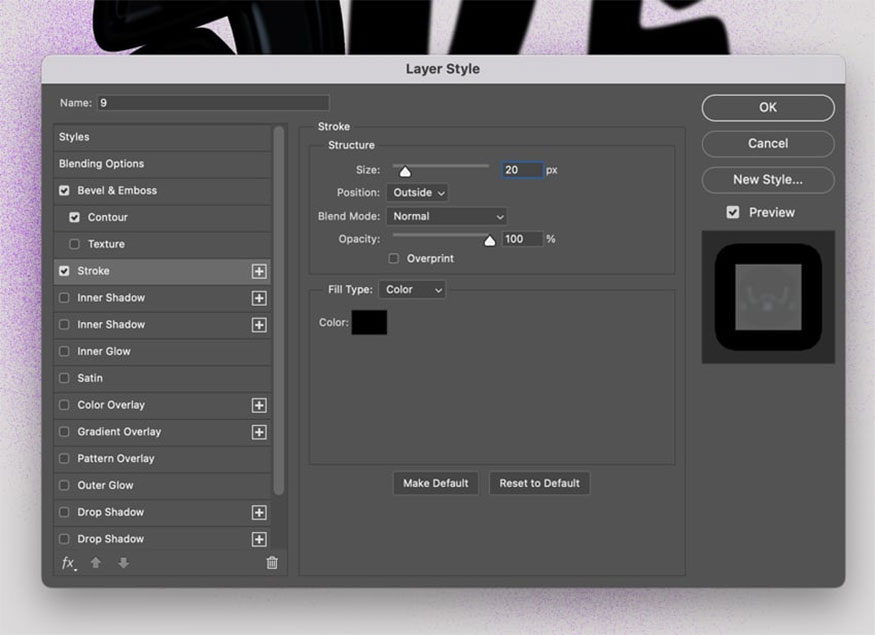Delete effect using the trash icon

[272, 563]
